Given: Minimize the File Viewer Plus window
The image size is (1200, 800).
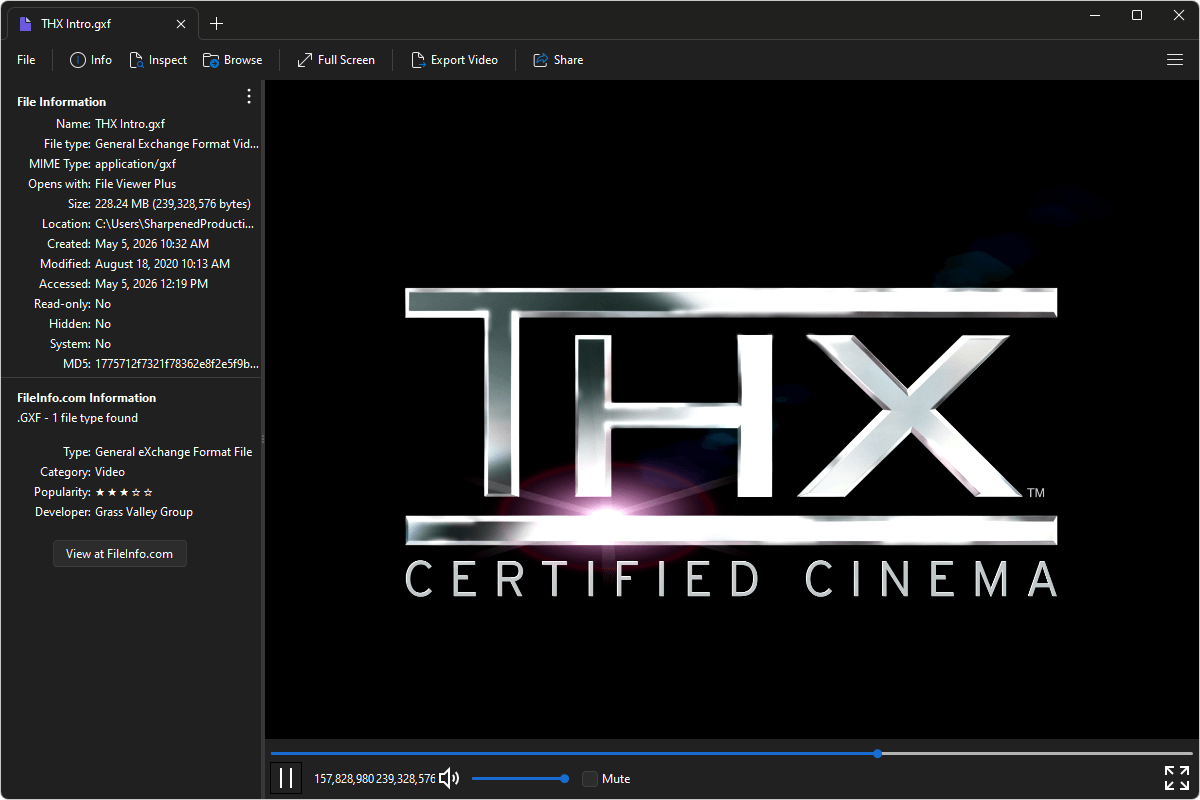Looking at the screenshot, I should coord(1097,15).
